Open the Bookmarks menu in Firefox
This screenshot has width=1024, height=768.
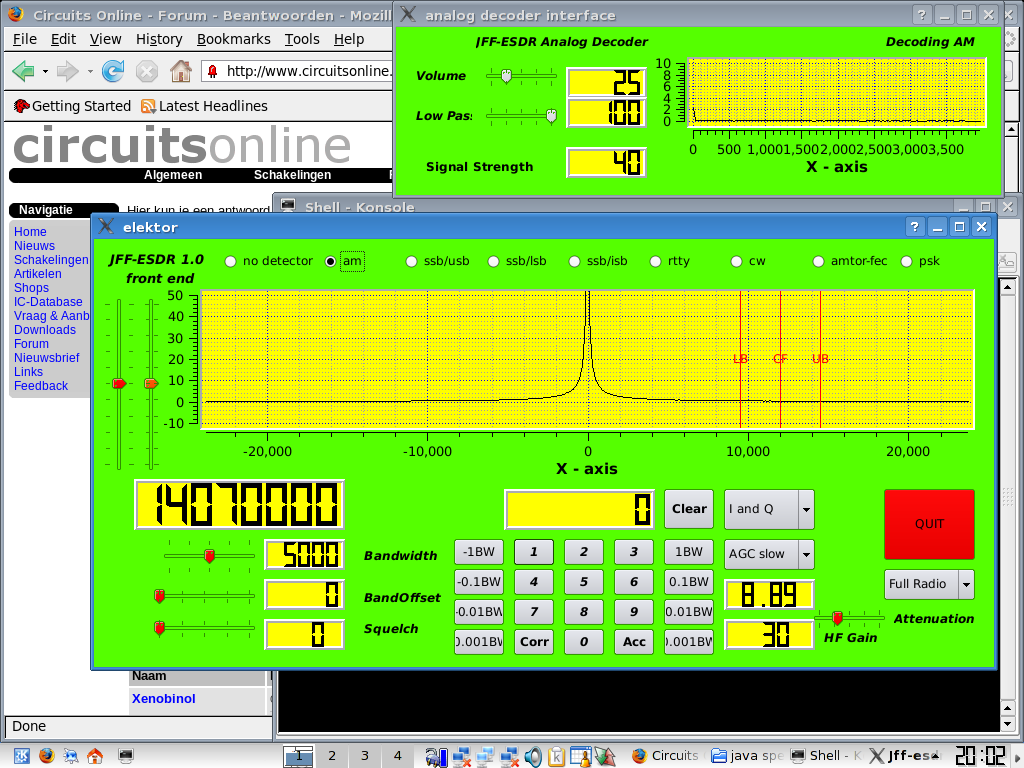(234, 39)
